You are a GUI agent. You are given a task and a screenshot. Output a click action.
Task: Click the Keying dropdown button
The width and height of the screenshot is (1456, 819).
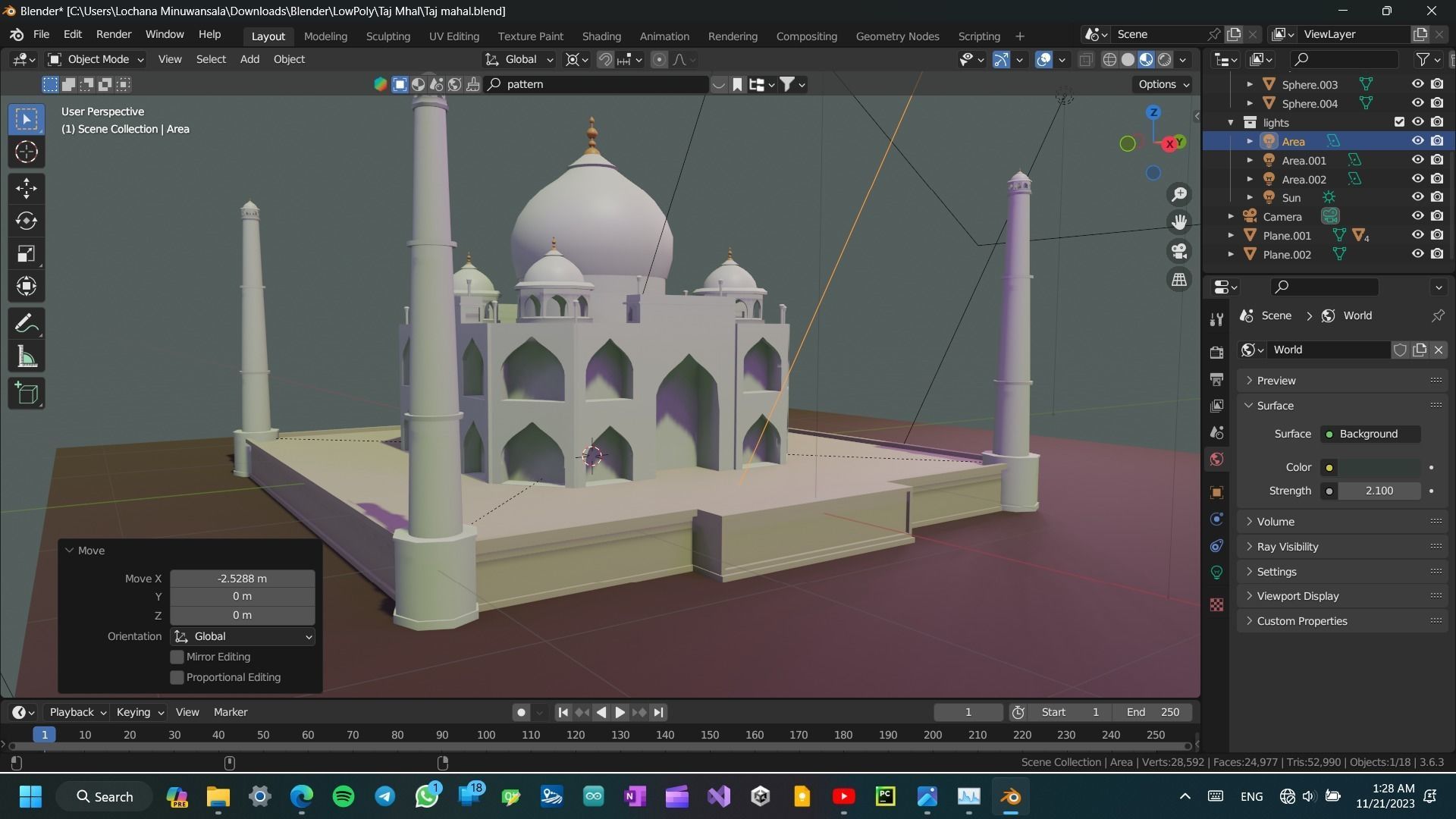point(140,712)
